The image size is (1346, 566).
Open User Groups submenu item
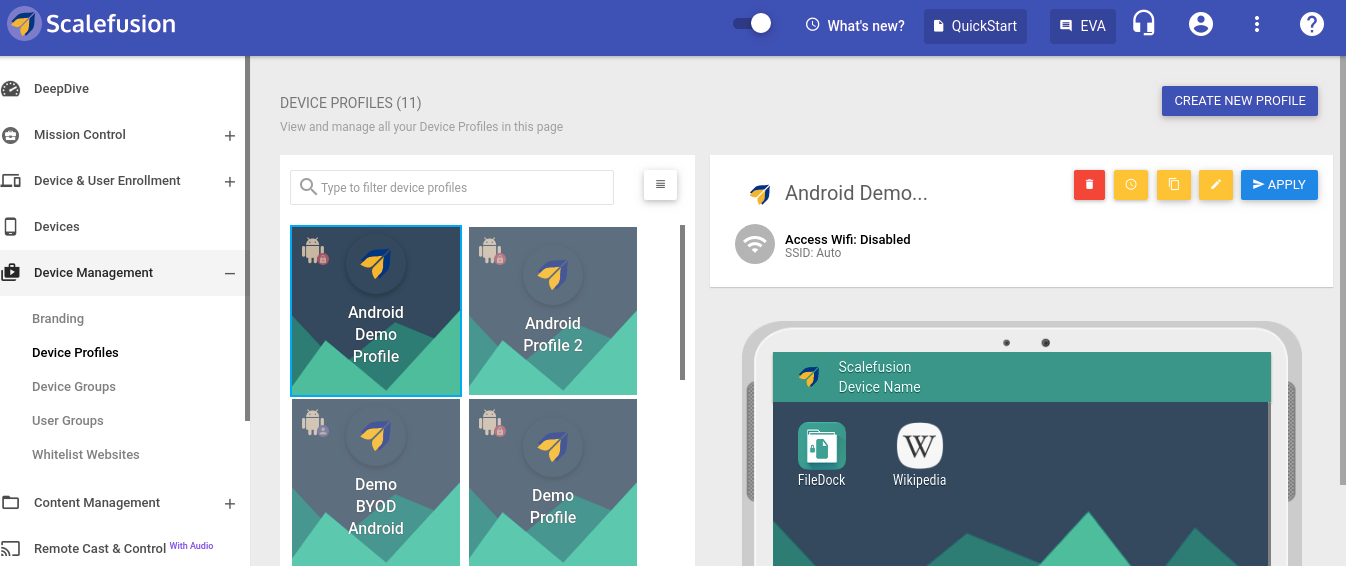point(68,421)
